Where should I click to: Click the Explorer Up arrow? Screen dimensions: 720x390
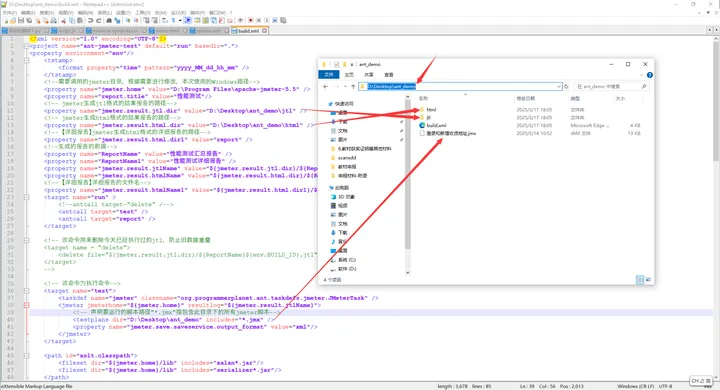353,86
